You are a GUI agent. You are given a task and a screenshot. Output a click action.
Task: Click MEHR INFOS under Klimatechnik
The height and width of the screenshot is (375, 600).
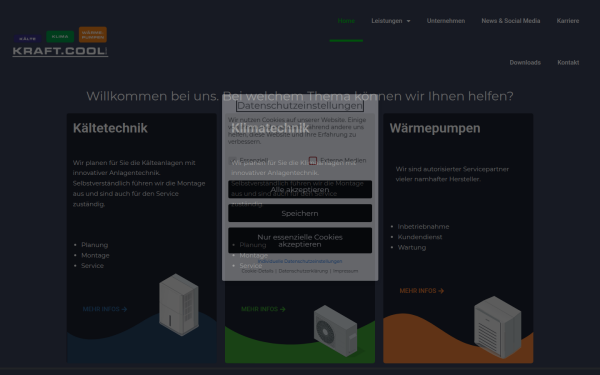point(263,309)
